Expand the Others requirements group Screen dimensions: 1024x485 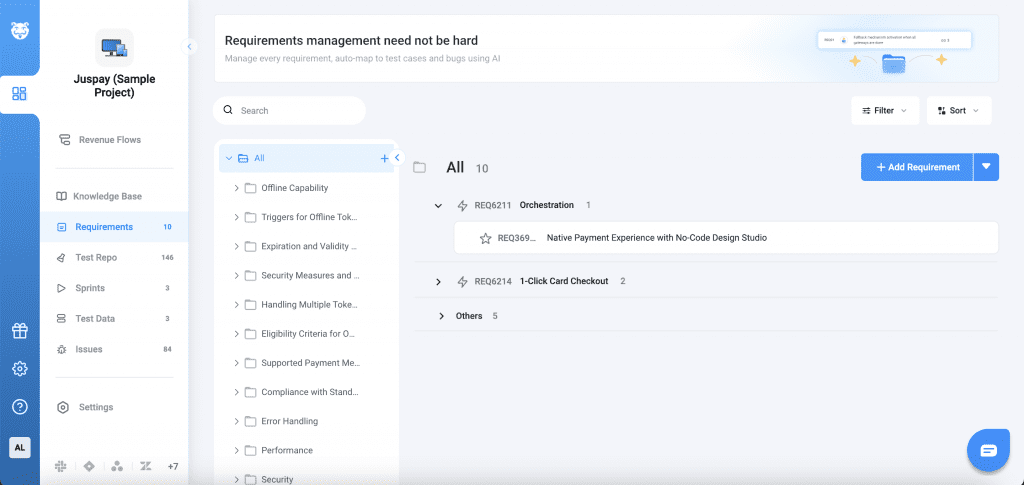coord(441,316)
